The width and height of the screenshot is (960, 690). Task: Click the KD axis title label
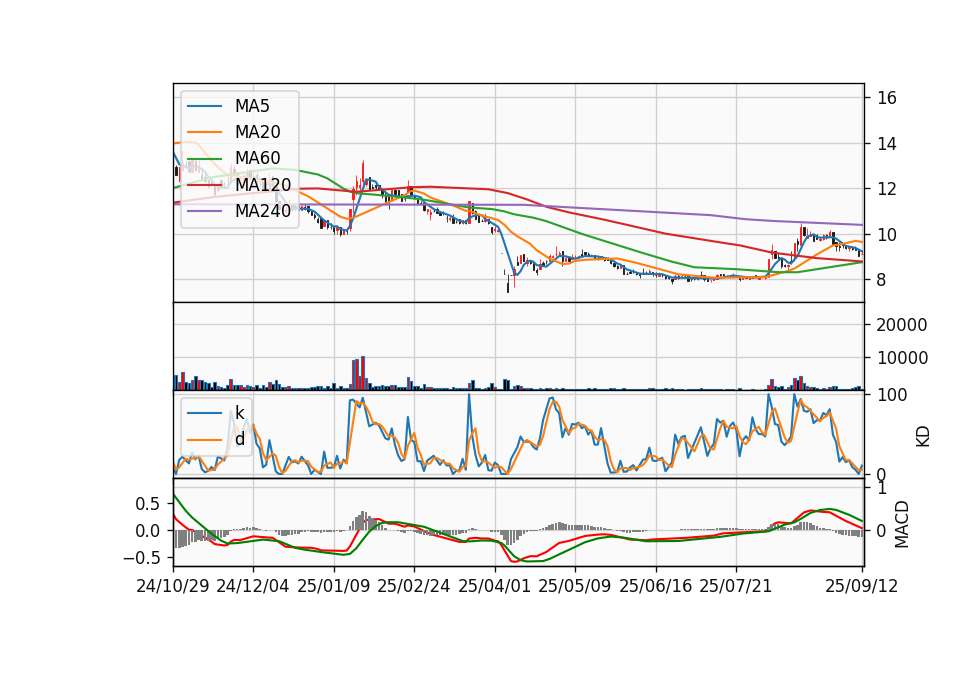pyautogui.click(x=923, y=437)
